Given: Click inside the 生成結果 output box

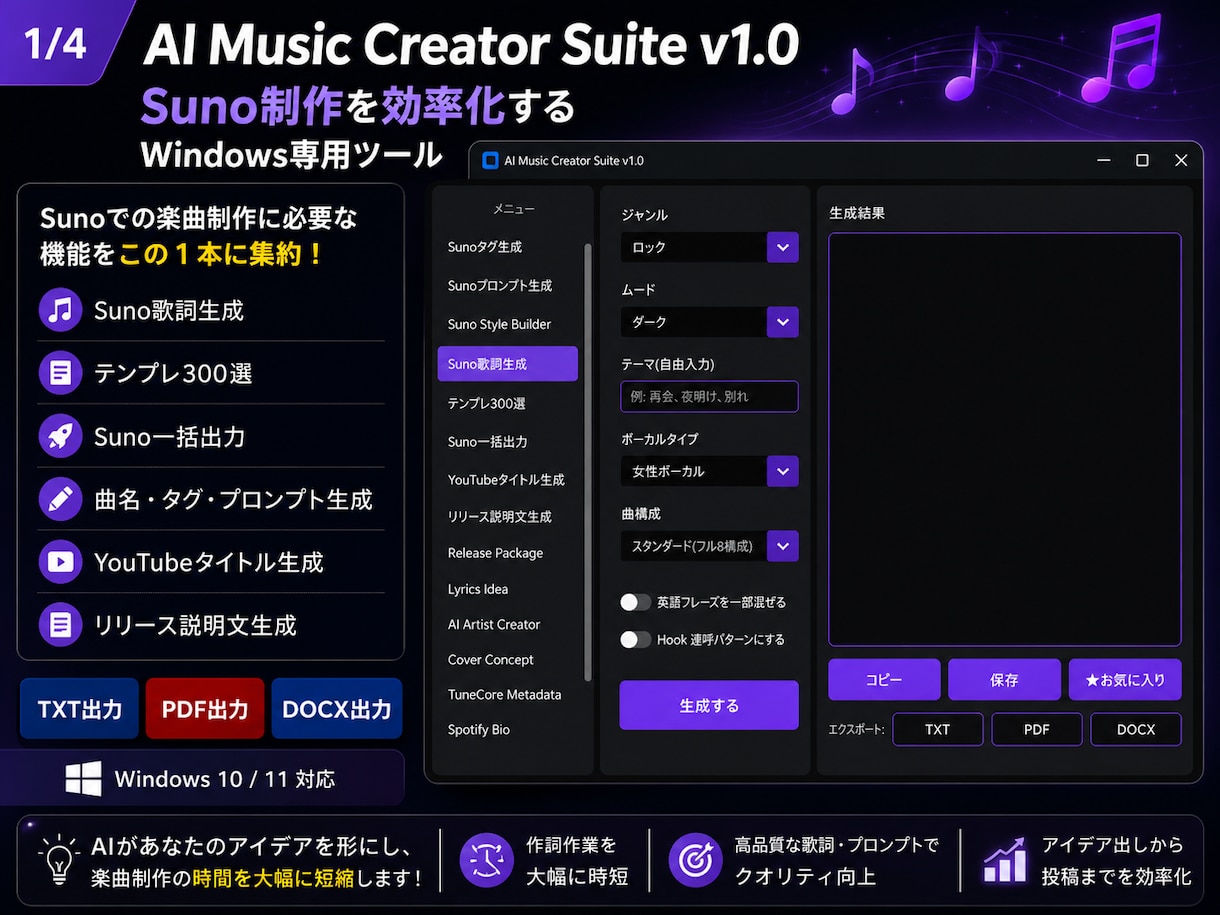Looking at the screenshot, I should tap(1005, 440).
